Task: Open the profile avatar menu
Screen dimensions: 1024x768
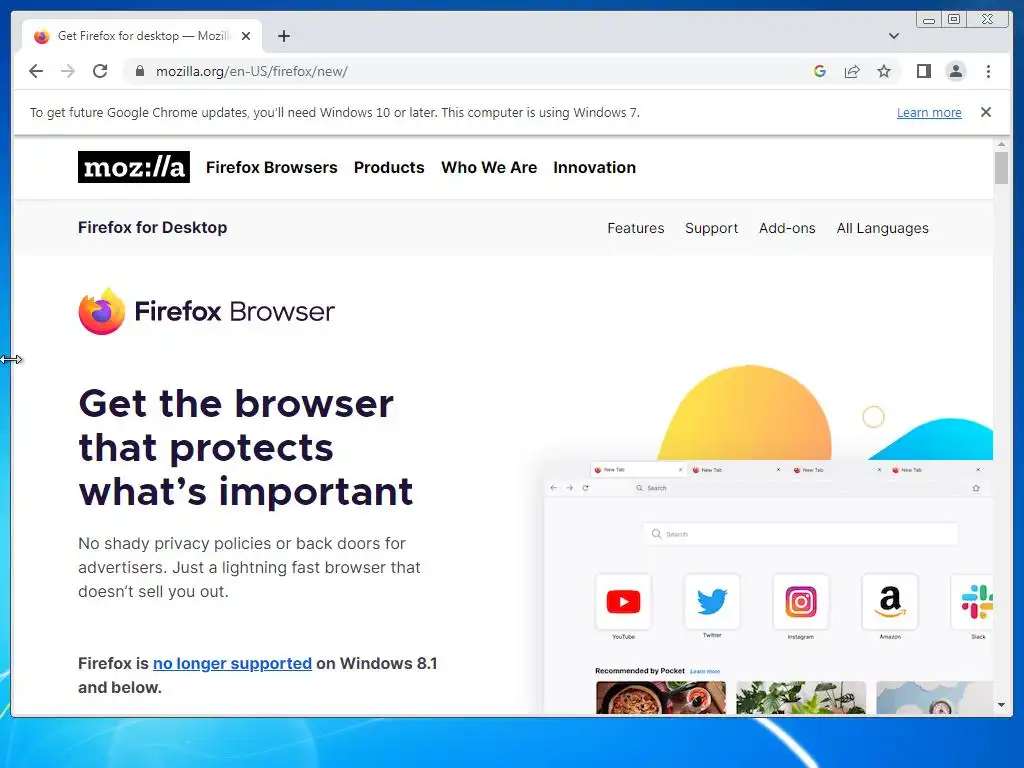Action: [x=955, y=71]
